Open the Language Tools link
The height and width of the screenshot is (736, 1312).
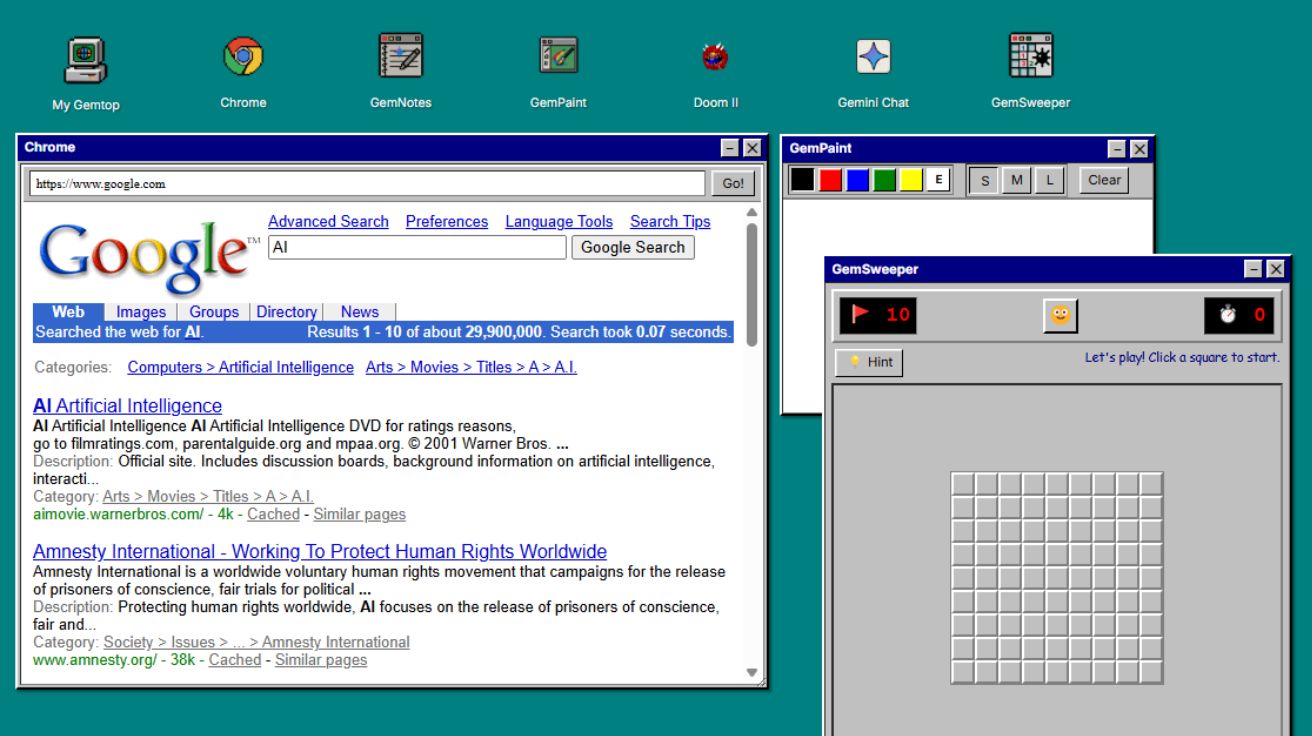[559, 222]
